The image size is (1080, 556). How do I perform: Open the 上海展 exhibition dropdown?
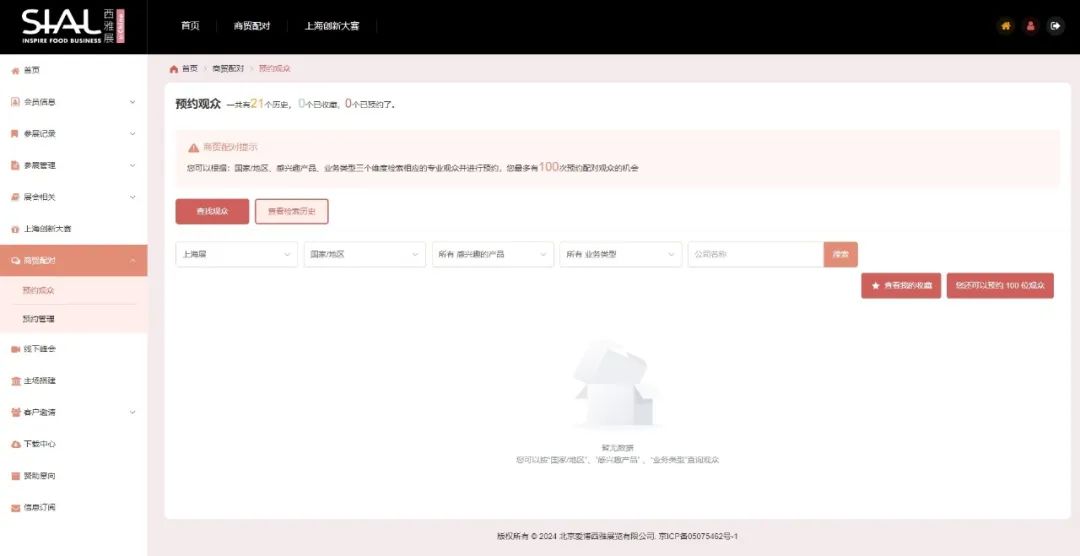pos(236,255)
